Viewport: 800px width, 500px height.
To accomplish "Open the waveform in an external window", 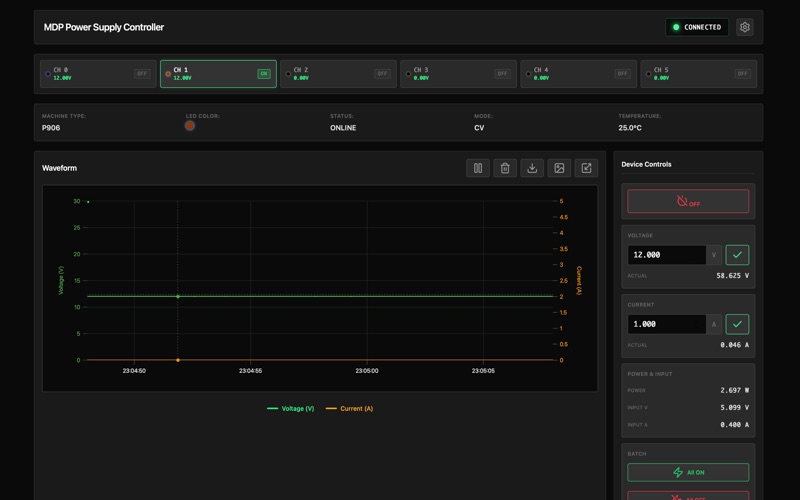I will click(x=586, y=168).
